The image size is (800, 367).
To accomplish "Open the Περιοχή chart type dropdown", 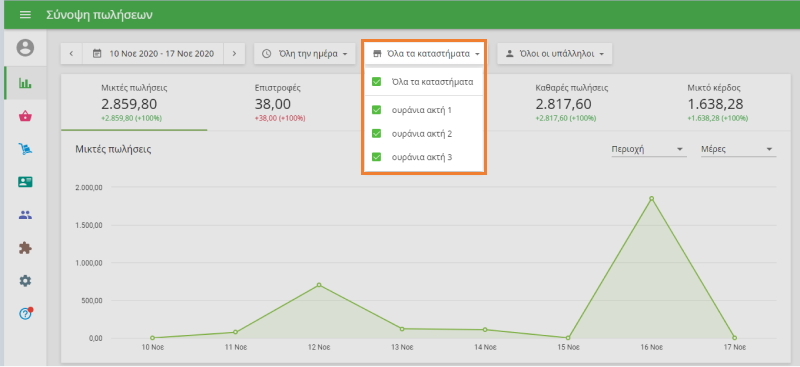I will click(x=648, y=150).
